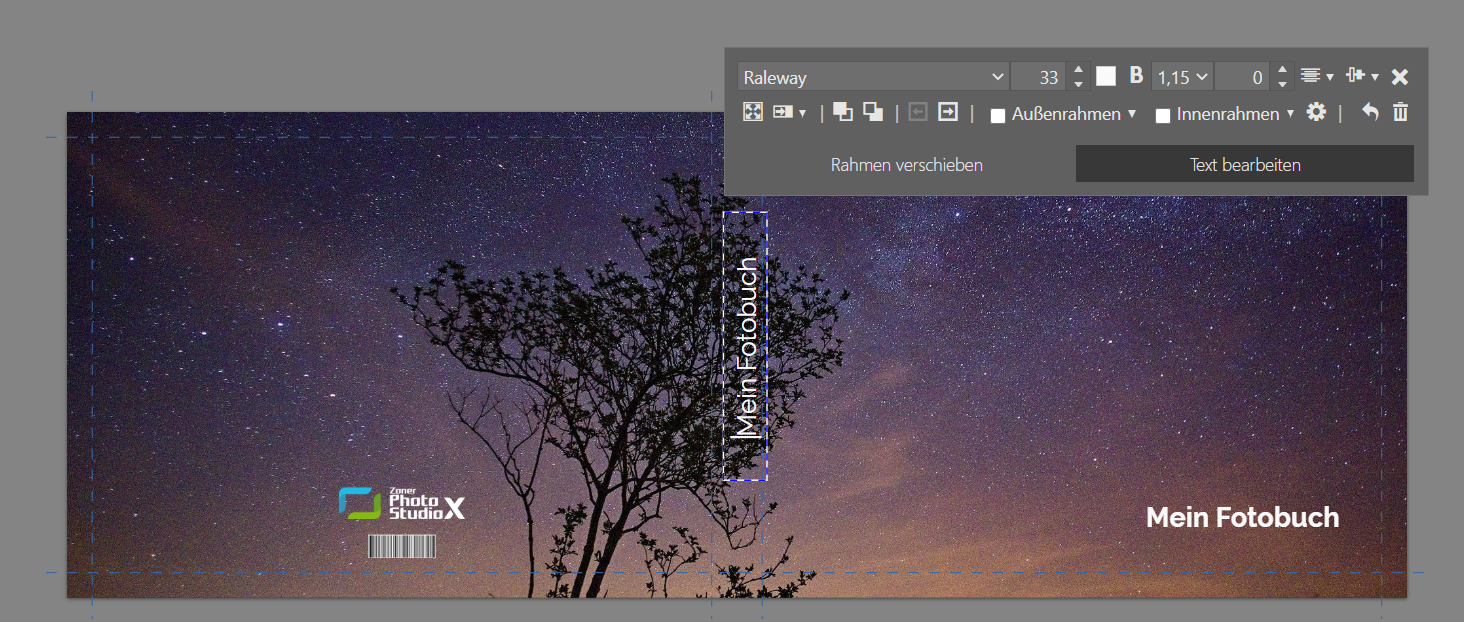Enable the Innenrahmen checkbox
The height and width of the screenshot is (622, 1464).
(x=1162, y=115)
